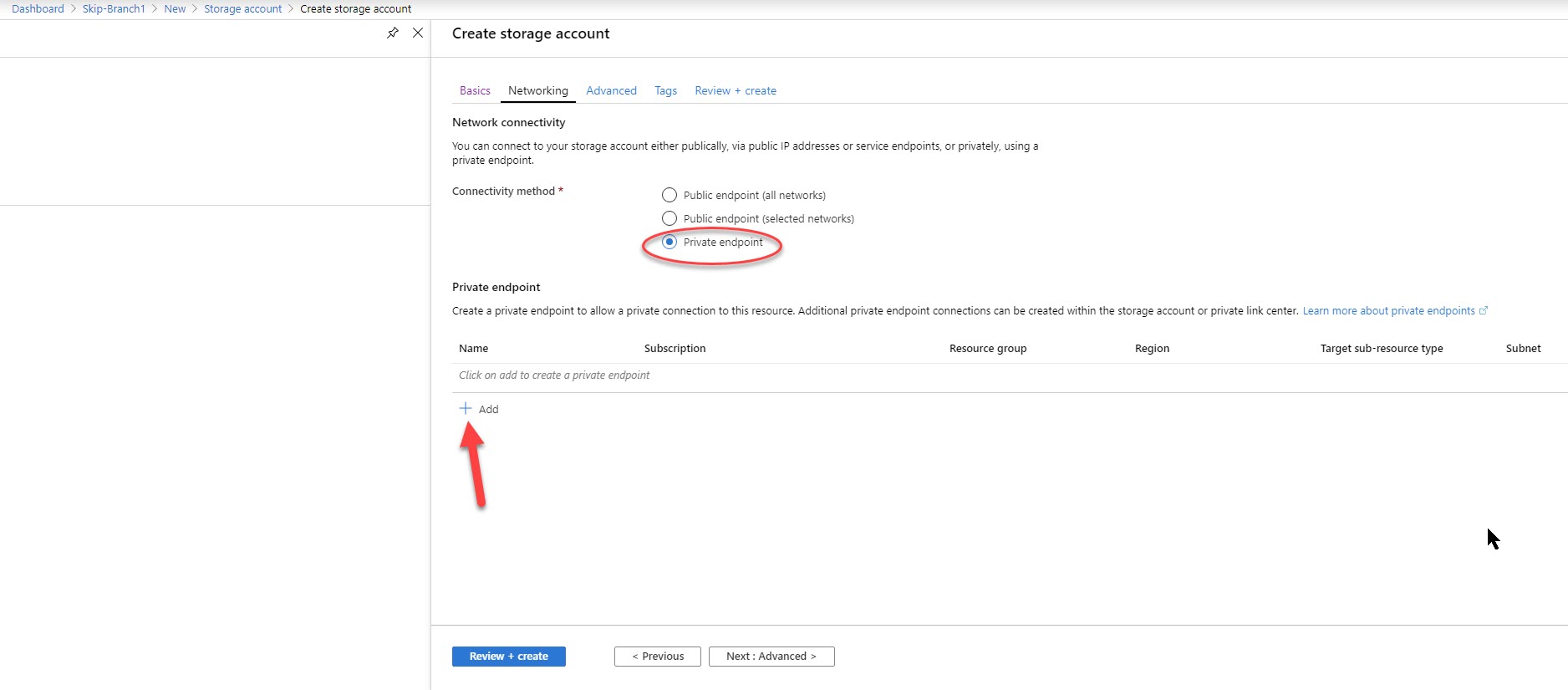
Task: Click Target sub-resource type column header
Action: click(1382, 348)
